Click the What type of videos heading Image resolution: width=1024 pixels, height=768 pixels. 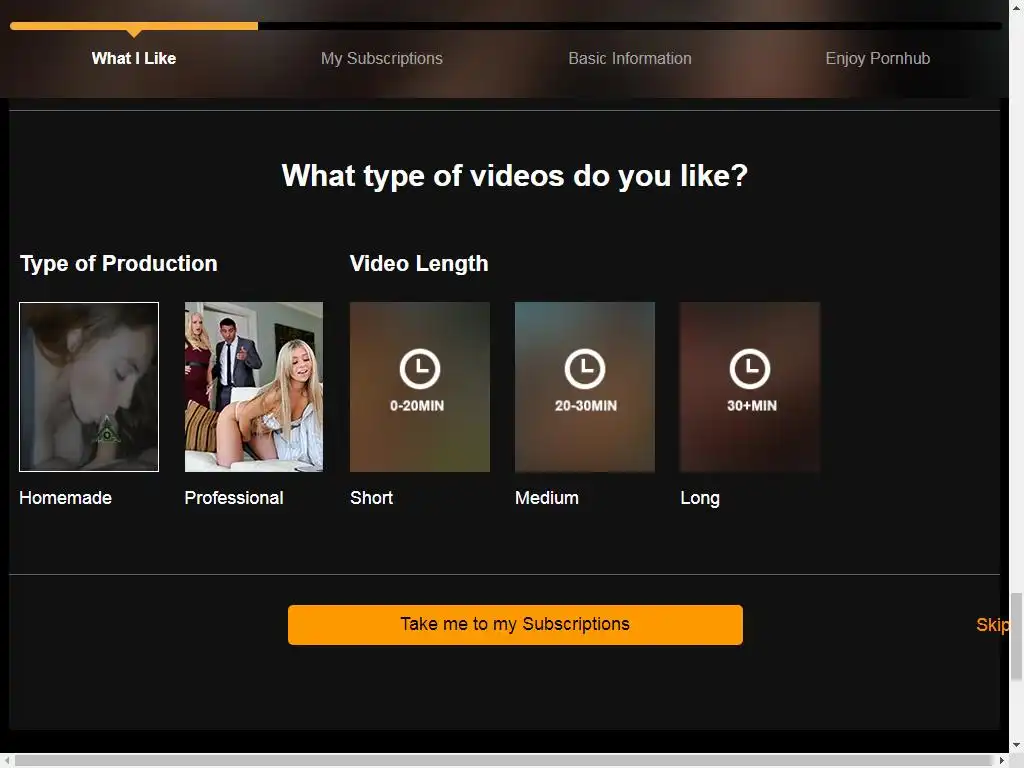pos(515,176)
